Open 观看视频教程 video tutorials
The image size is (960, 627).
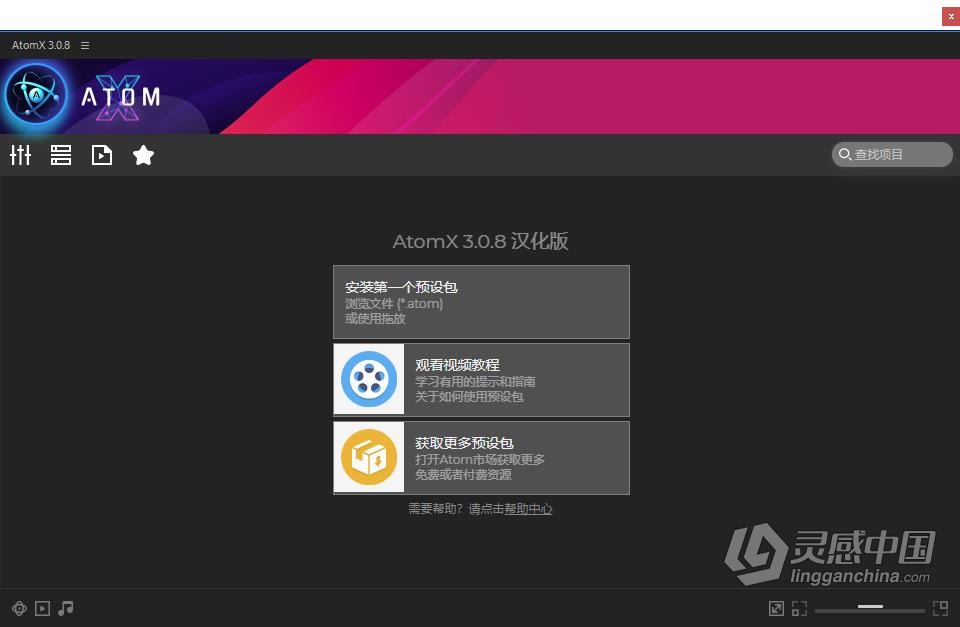click(481, 380)
